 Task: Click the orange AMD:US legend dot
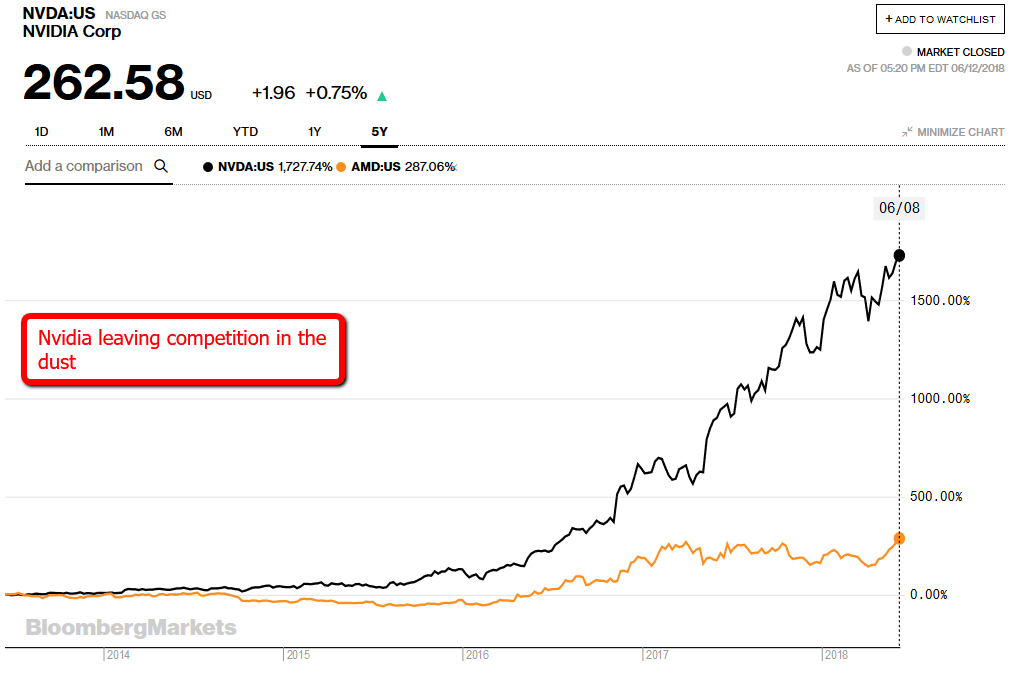[341, 167]
